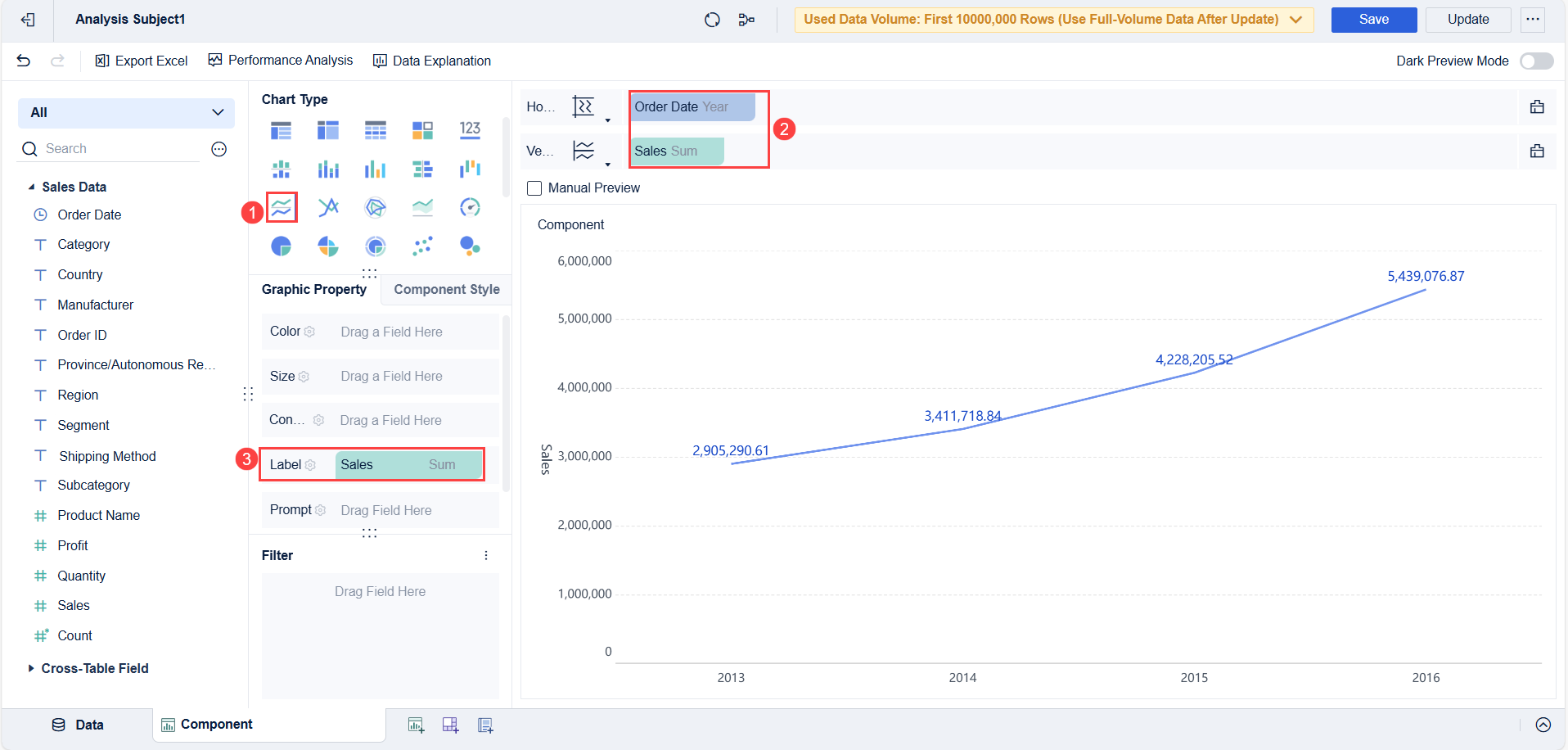The height and width of the screenshot is (750, 1568).
Task: Select the radar chart type
Action: 376,207
